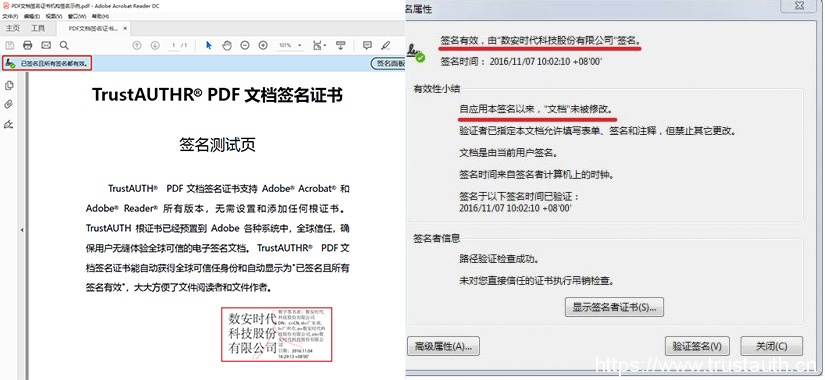
Task: Click signature valid pen icon in dialog
Action: coord(416,52)
